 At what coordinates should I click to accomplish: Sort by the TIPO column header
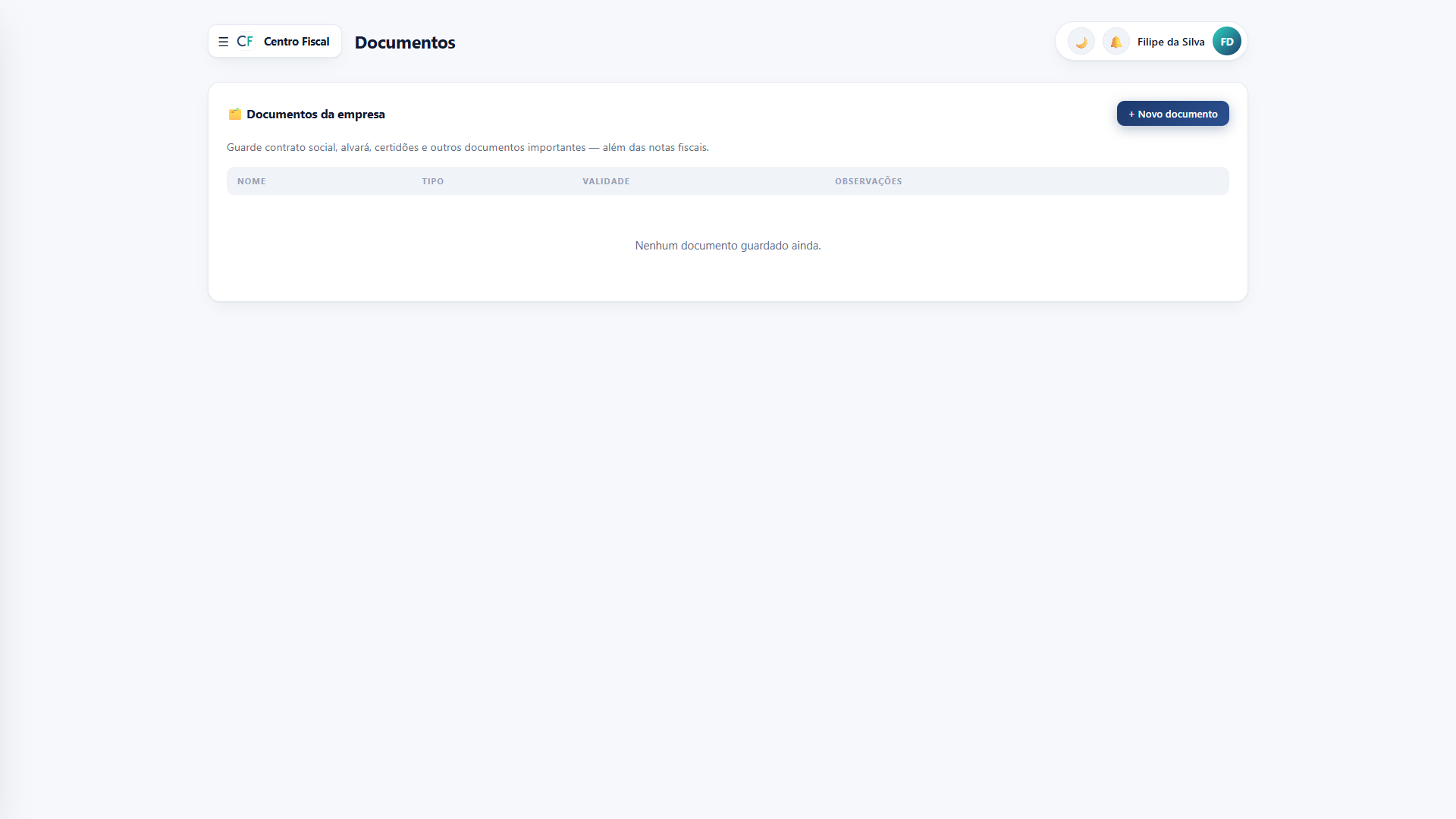coord(433,181)
